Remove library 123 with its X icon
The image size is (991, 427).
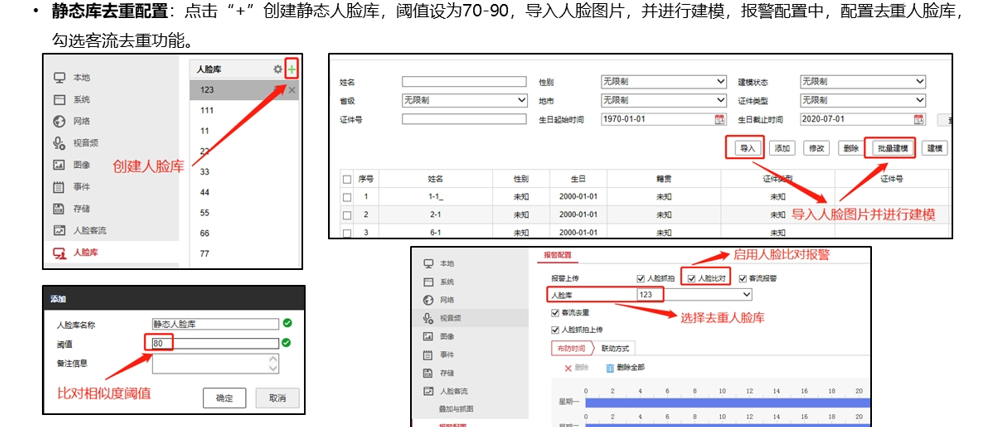point(291,90)
